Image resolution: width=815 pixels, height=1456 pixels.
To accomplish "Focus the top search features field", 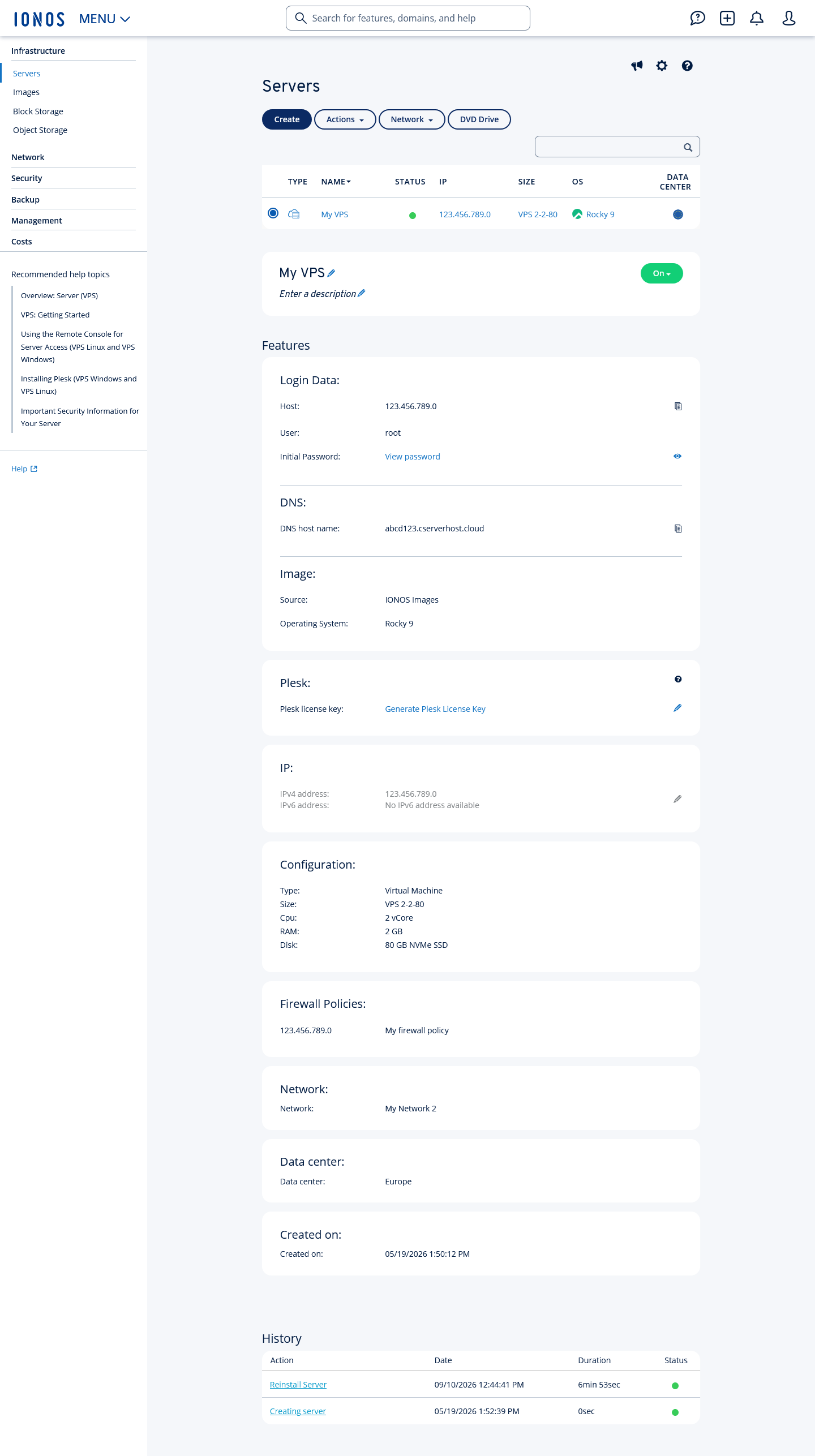I will [x=408, y=18].
